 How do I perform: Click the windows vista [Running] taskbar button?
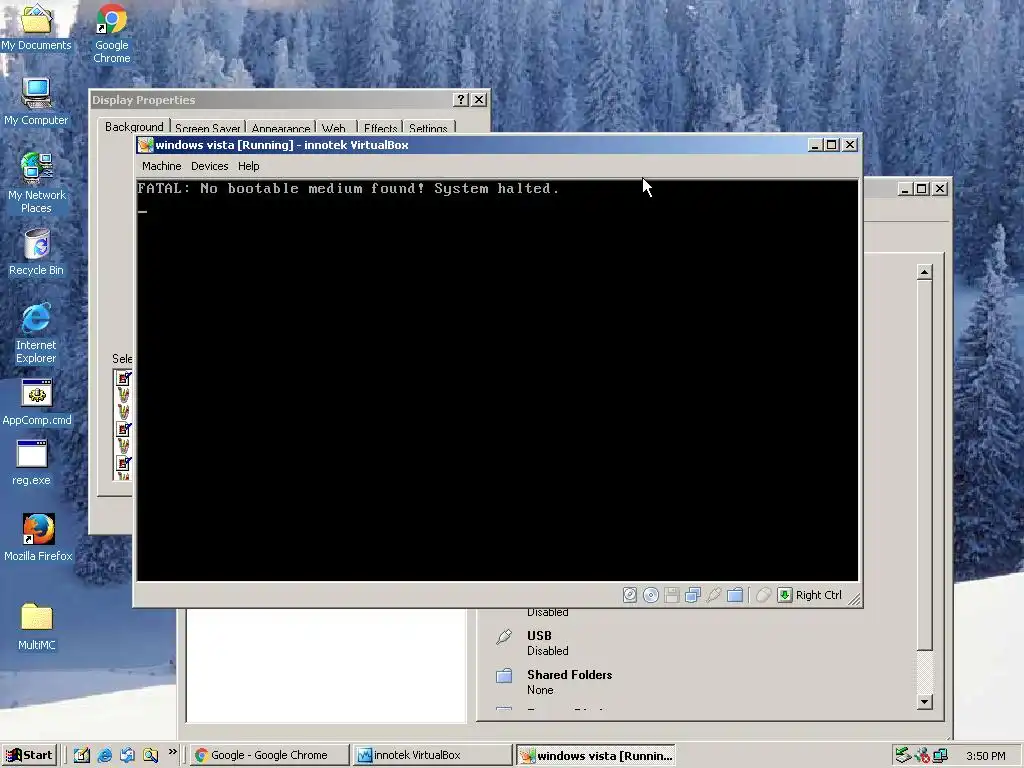596,756
